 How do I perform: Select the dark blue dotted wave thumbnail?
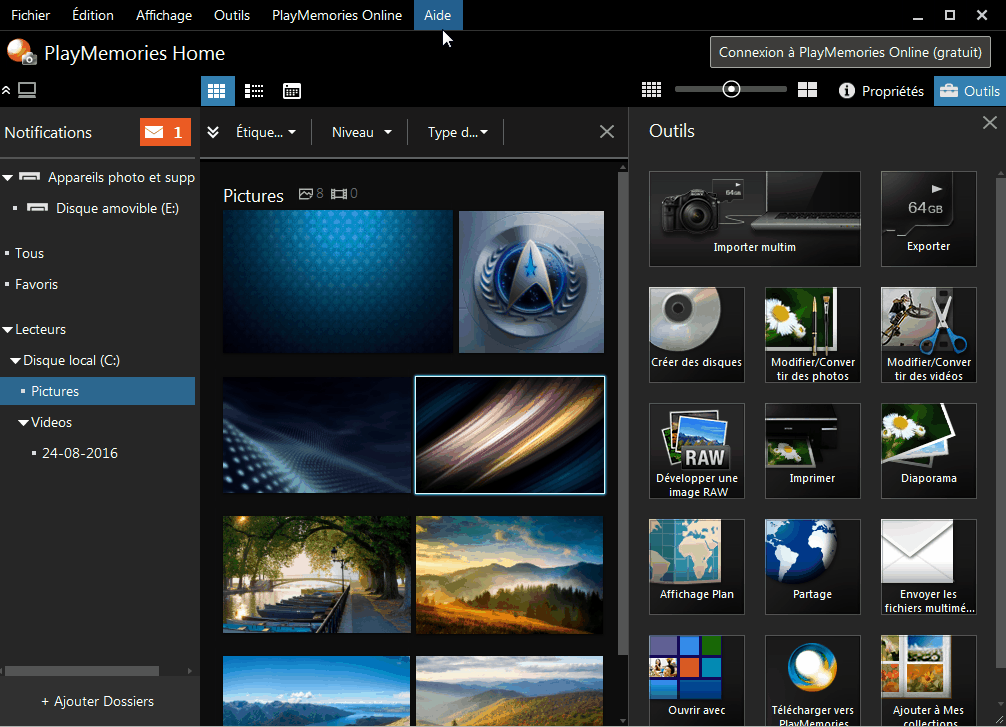pos(317,435)
